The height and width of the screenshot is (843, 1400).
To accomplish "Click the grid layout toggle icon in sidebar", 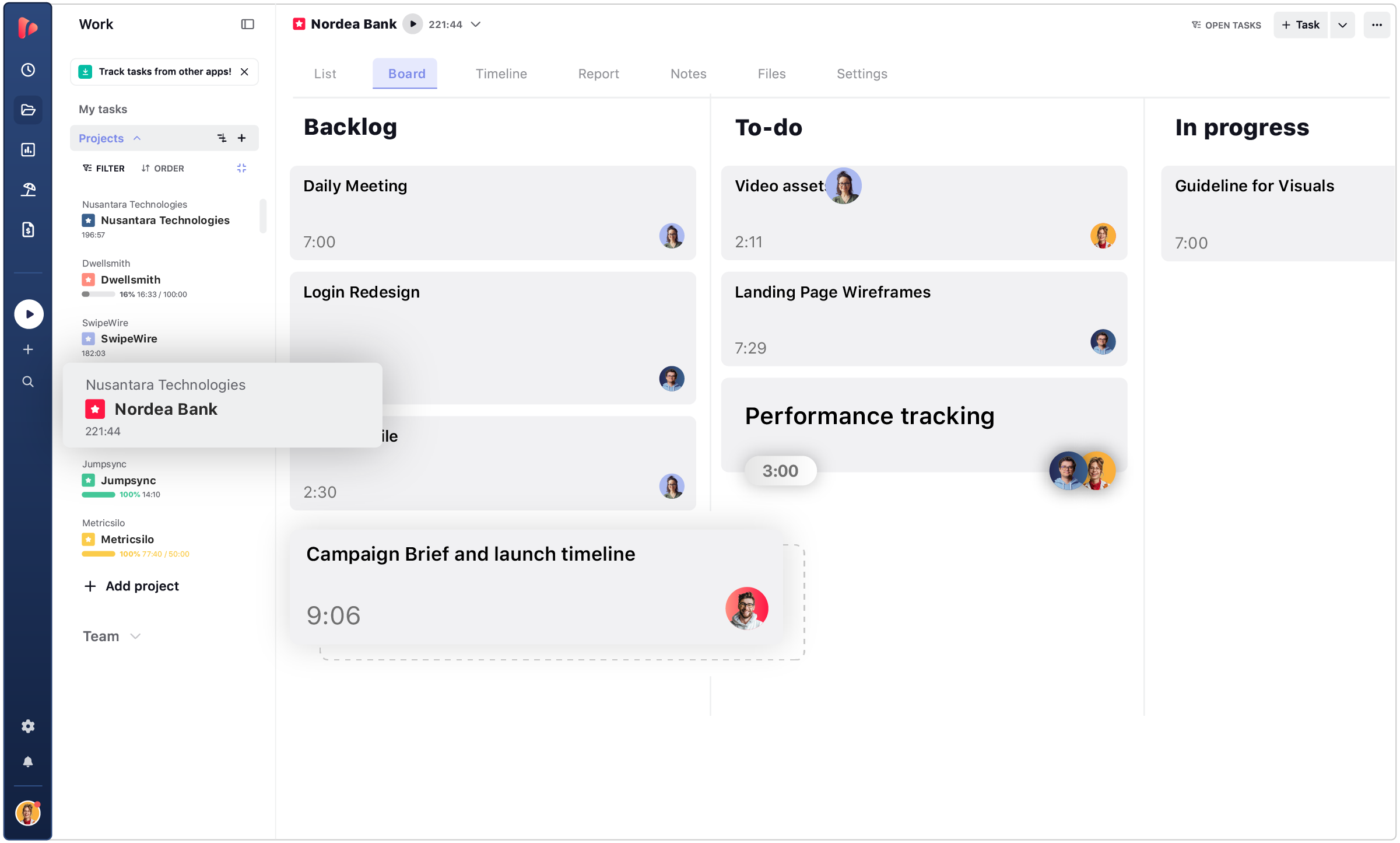I will (x=241, y=168).
